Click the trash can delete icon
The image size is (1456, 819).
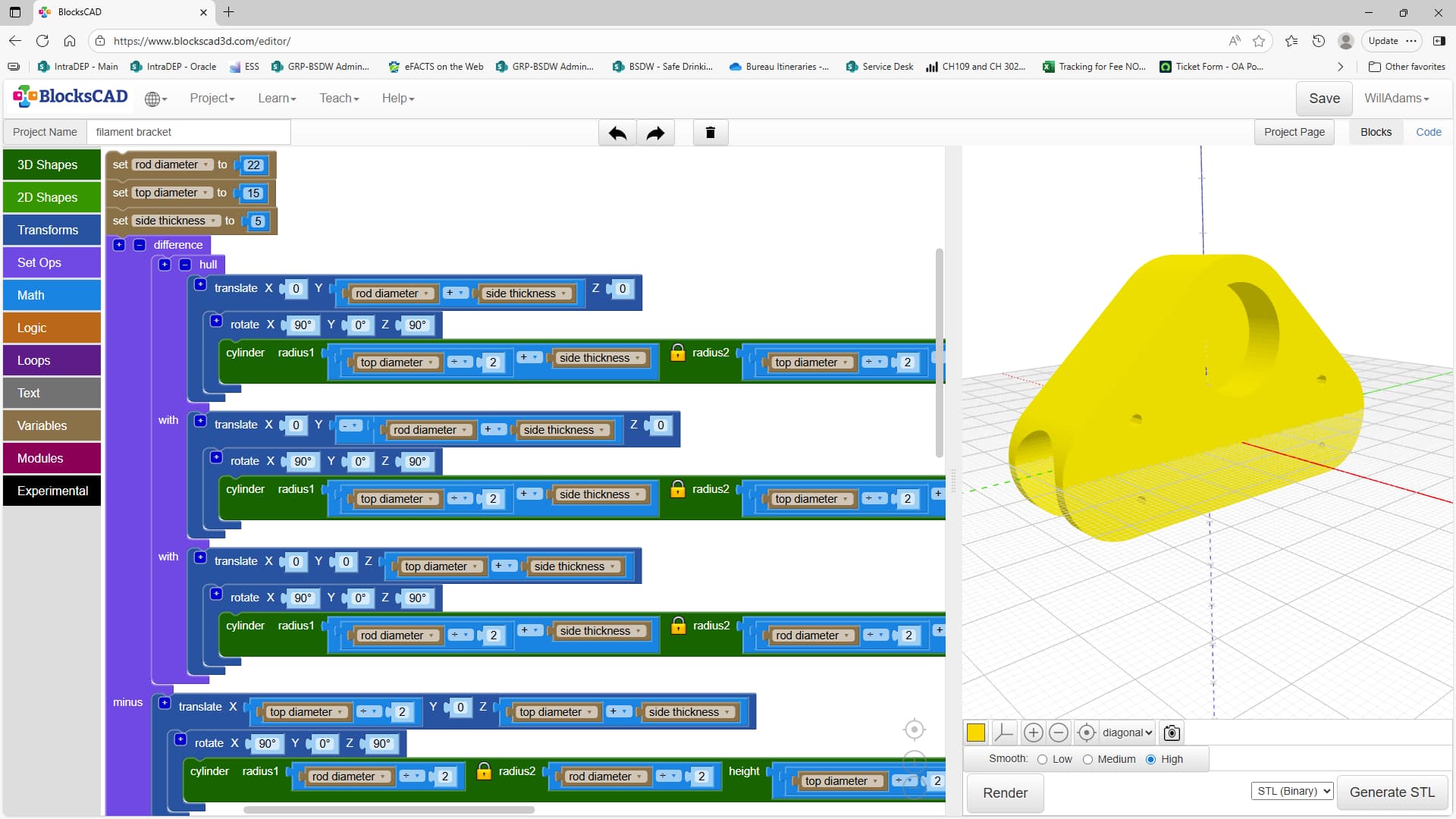tap(711, 133)
